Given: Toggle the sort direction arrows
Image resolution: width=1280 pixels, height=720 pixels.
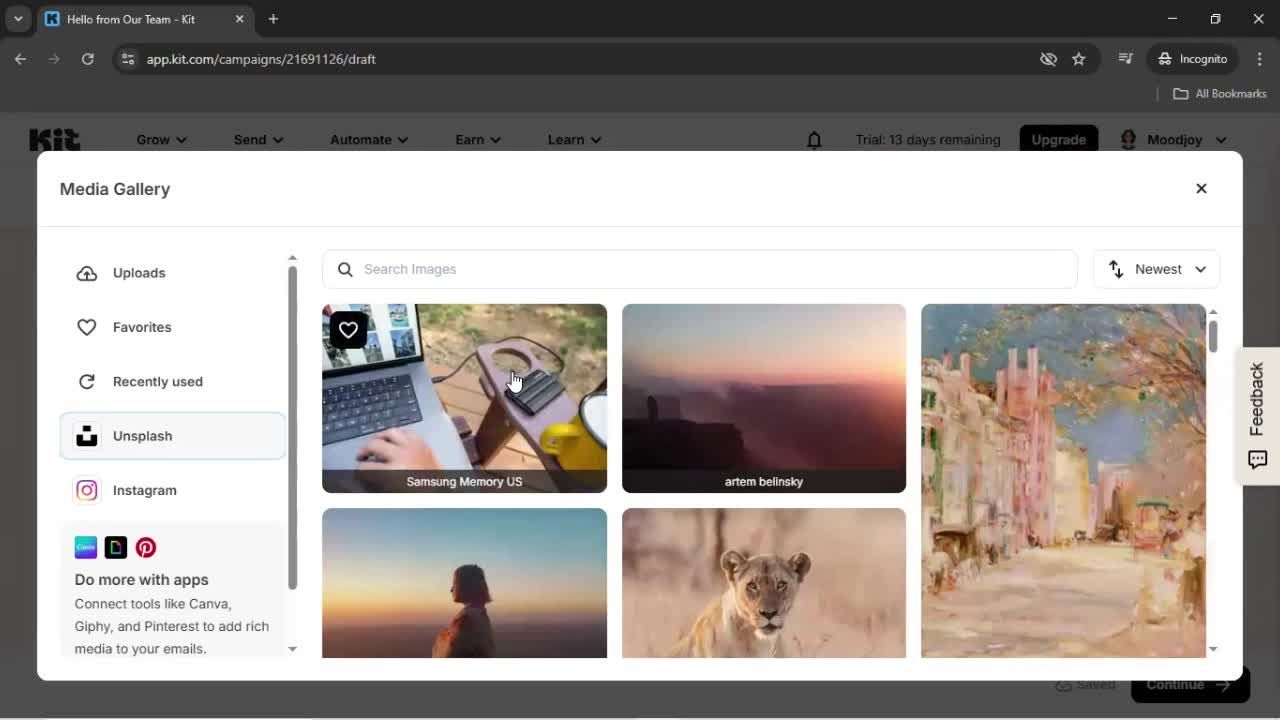Looking at the screenshot, I should click(x=1115, y=269).
